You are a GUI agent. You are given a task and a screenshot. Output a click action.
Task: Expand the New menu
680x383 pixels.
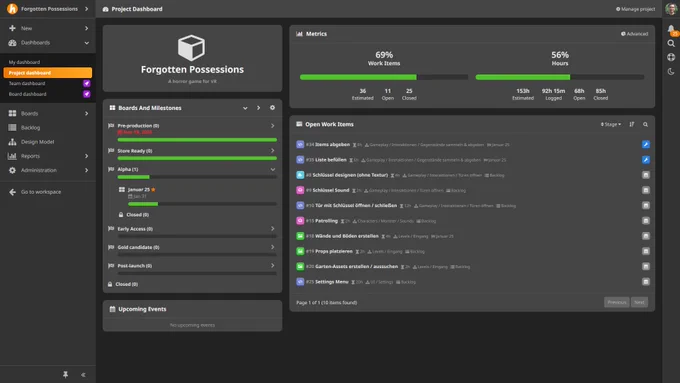click(x=86, y=28)
